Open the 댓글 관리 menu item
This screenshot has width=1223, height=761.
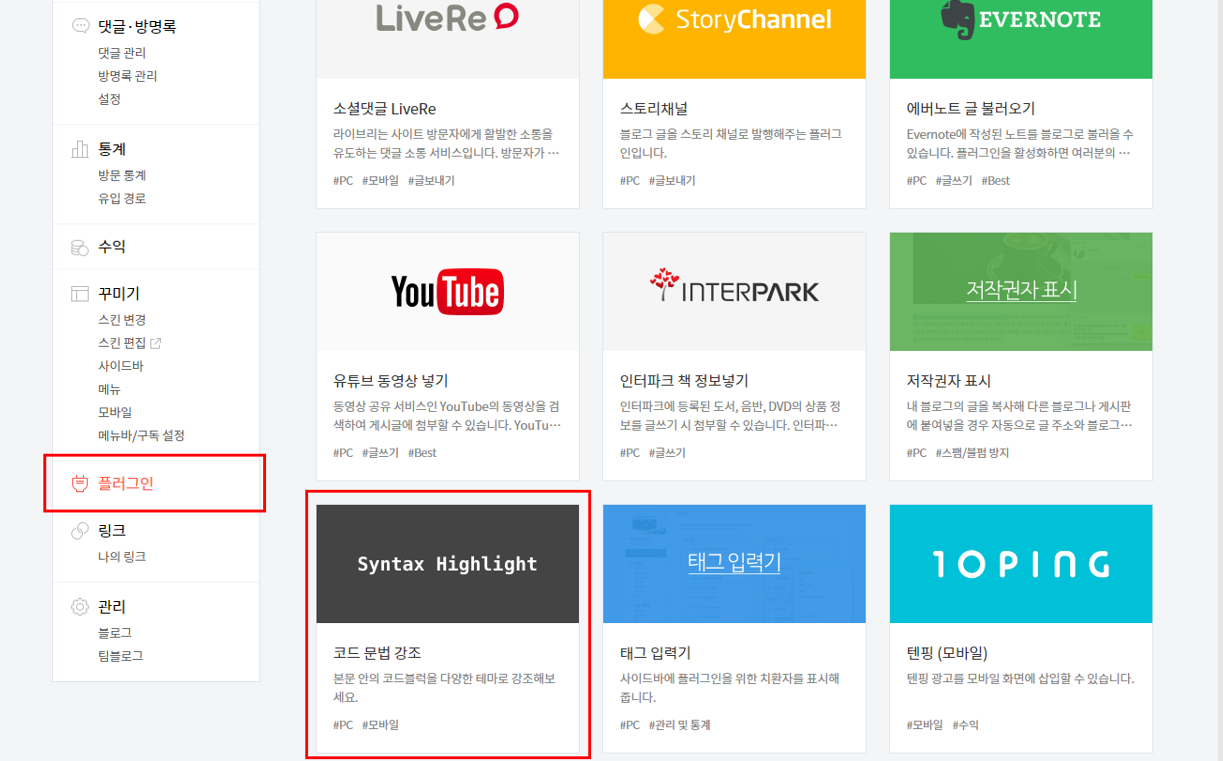(x=122, y=52)
